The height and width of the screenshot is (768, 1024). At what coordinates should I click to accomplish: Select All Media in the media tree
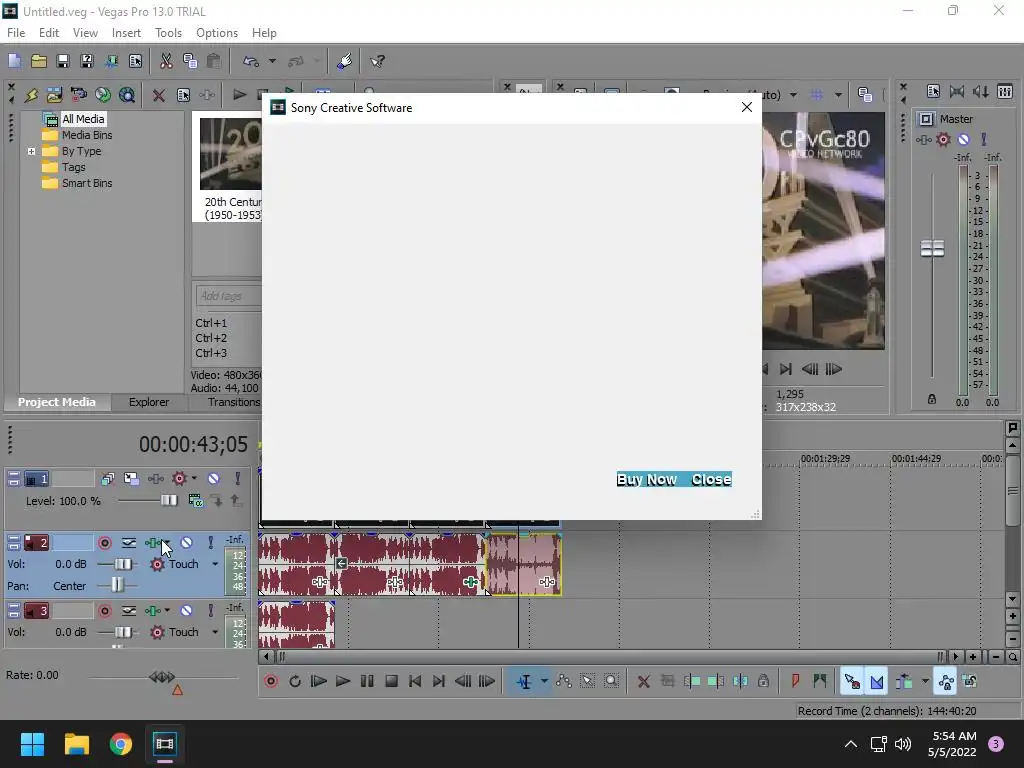(x=83, y=119)
